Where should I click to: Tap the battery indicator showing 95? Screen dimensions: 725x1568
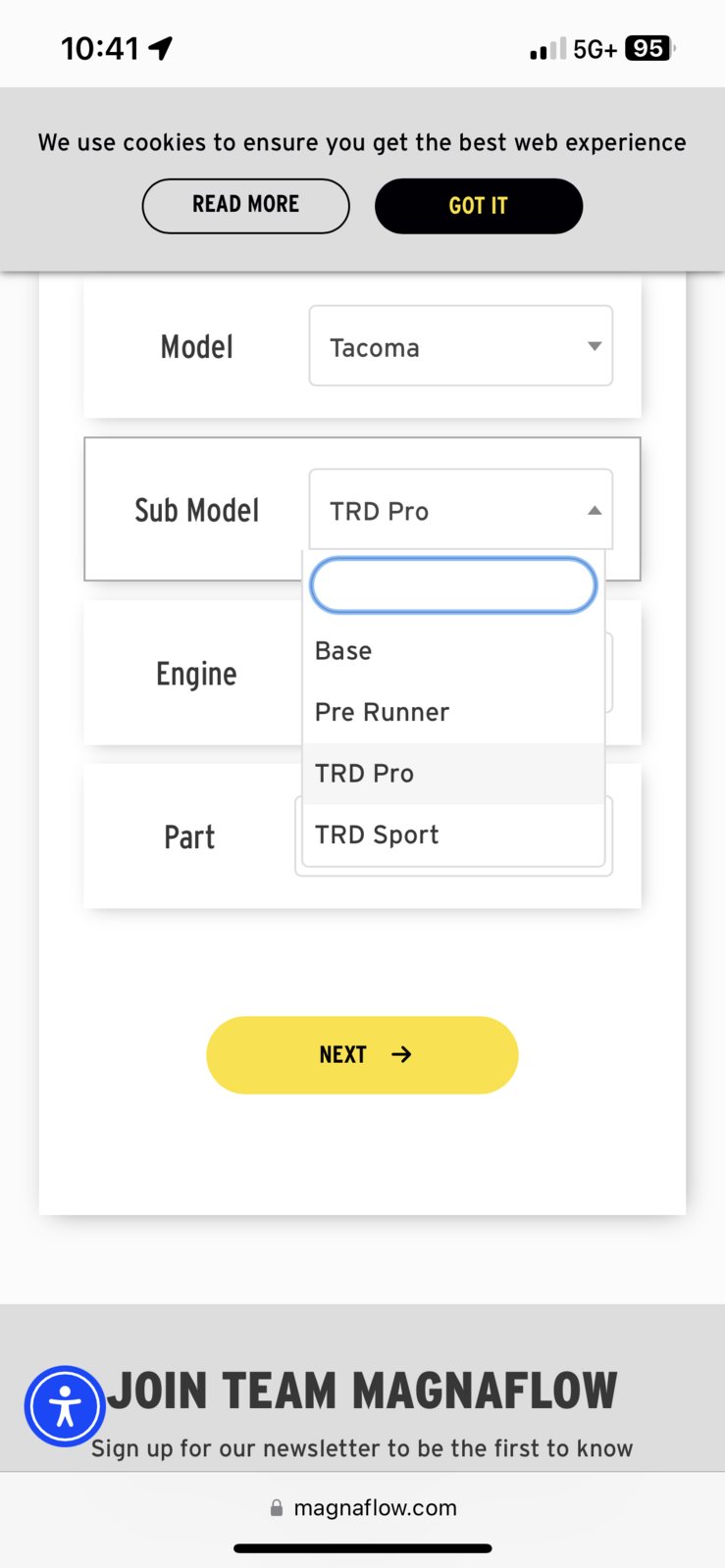(x=649, y=48)
